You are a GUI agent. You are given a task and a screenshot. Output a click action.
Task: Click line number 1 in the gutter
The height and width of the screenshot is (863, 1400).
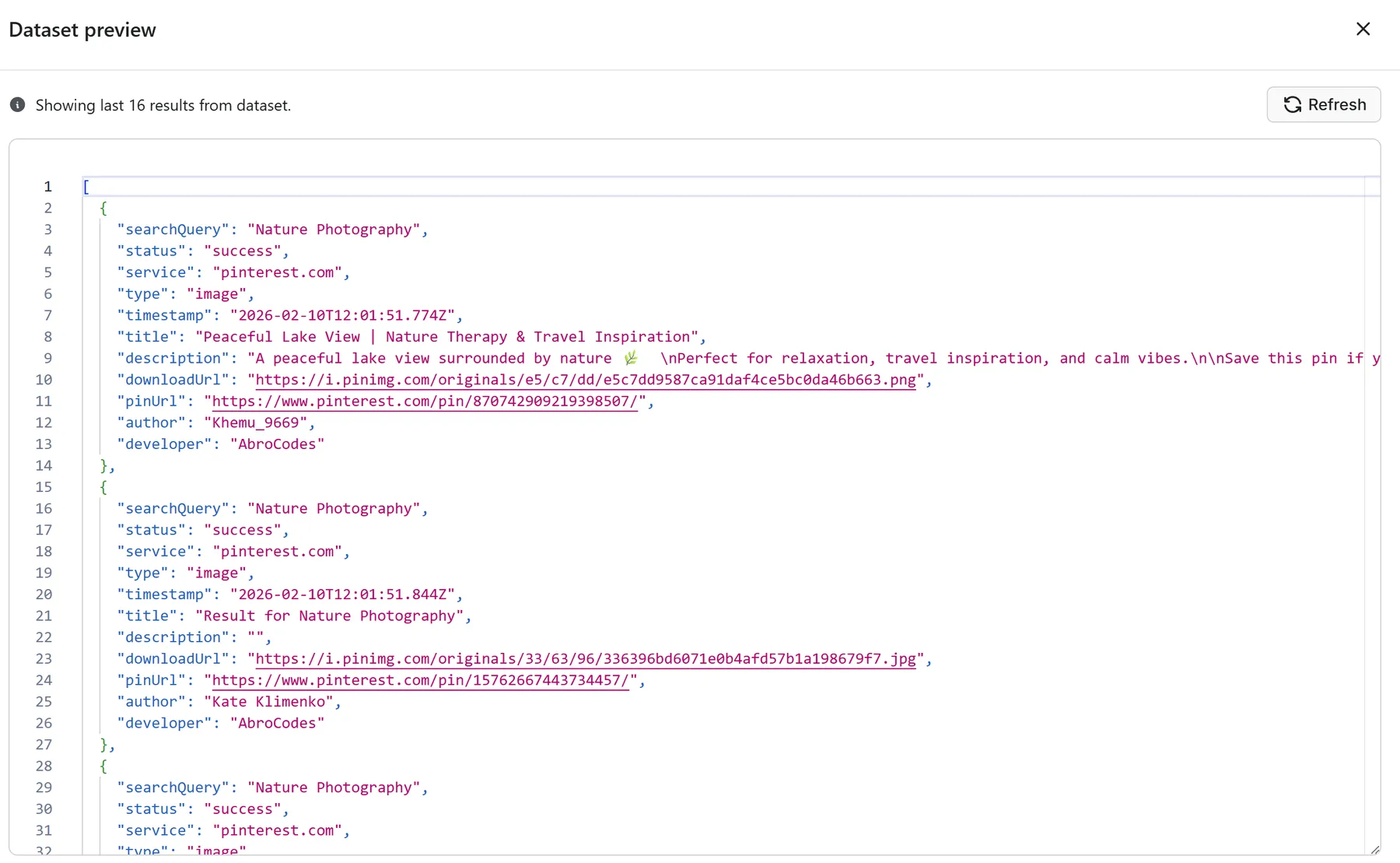click(x=47, y=187)
